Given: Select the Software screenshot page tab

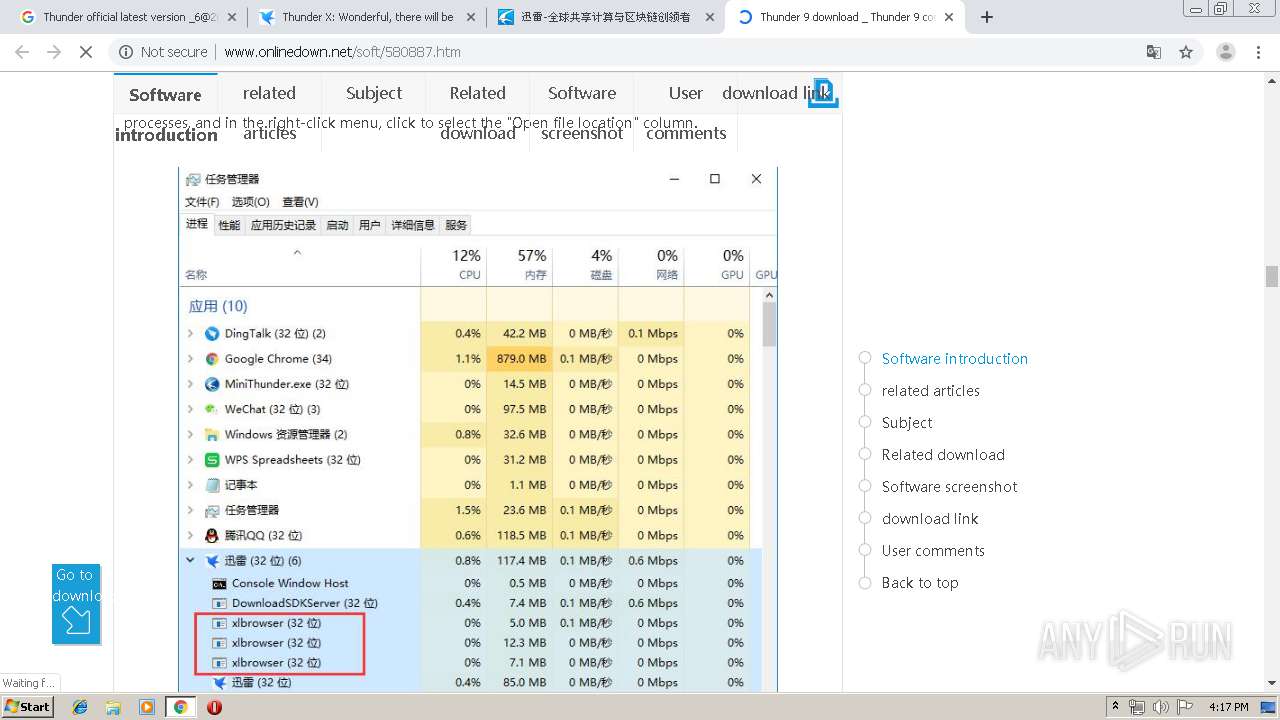Looking at the screenshot, I should pos(582,113).
